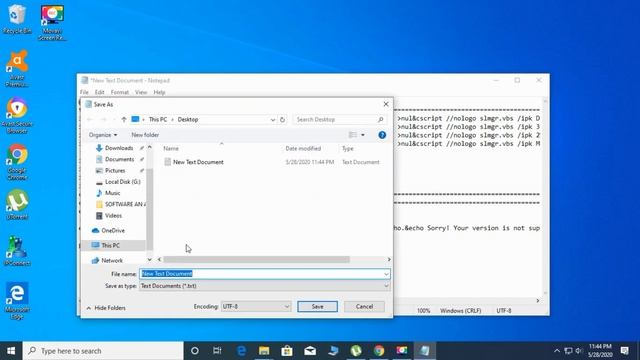640x360 pixels.
Task: Select Pictures in navigation pane
Action: tap(115, 171)
